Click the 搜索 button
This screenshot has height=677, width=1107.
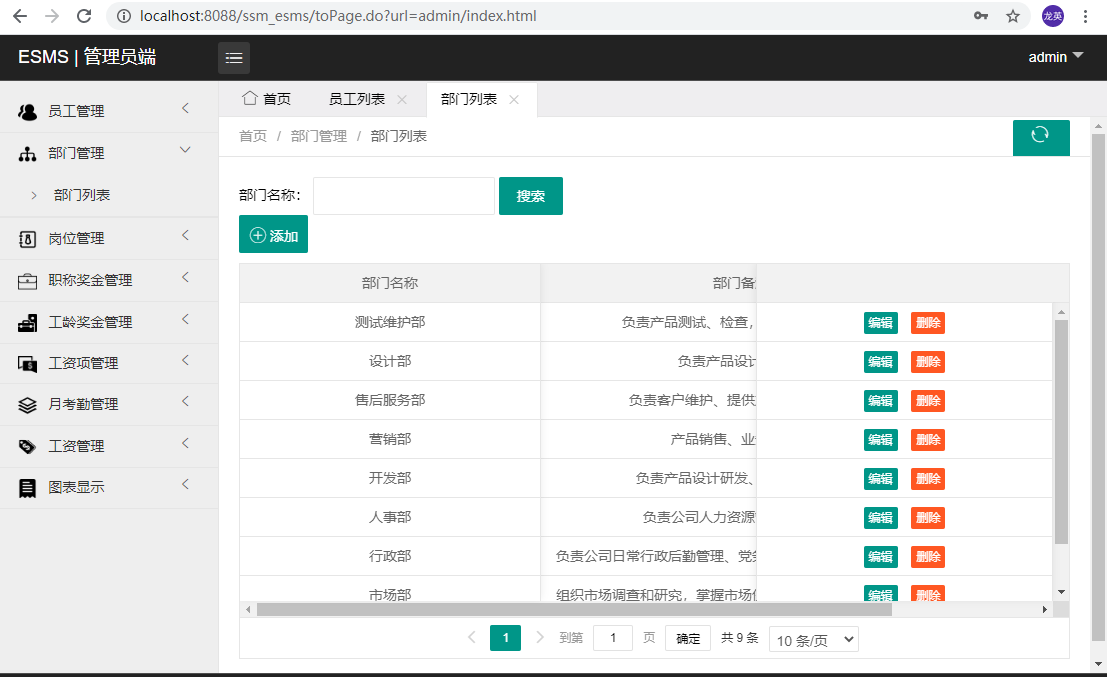(530, 196)
